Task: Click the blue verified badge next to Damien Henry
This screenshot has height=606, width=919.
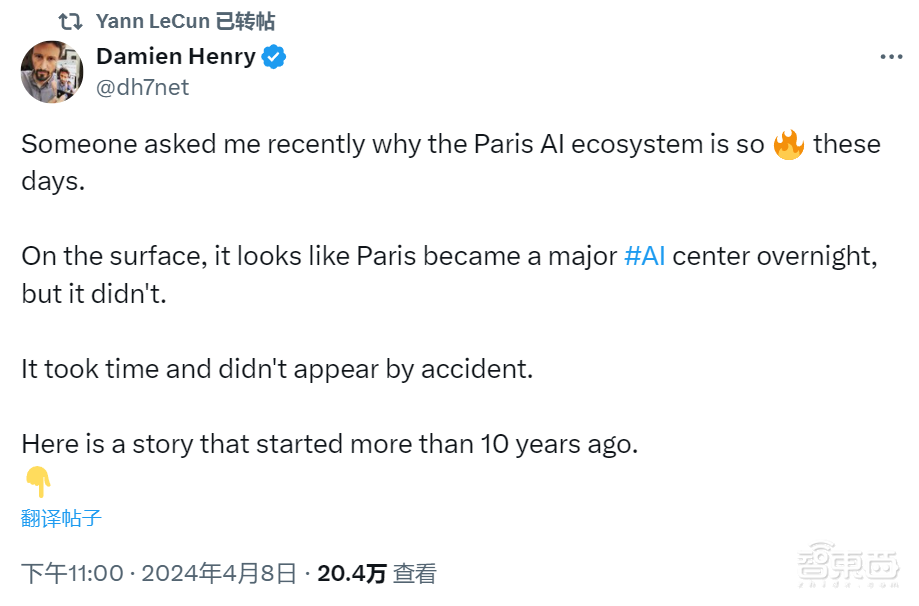Action: tap(272, 56)
